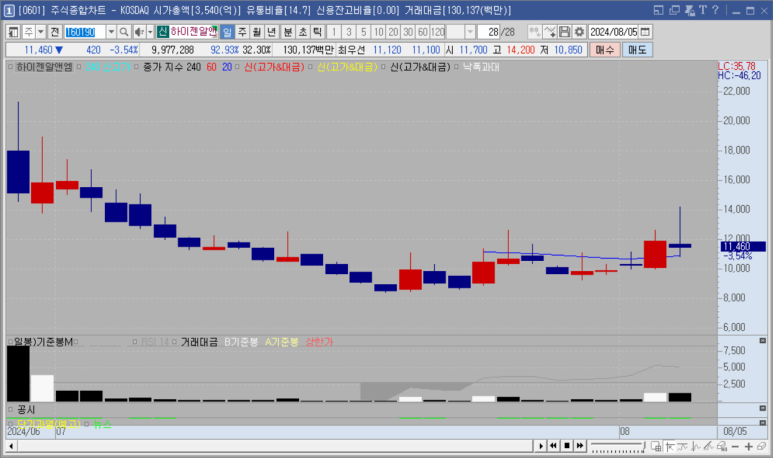773x458 pixels.
Task: Toggle the yellow 신(고가&대금) indicator checkbox
Action: [310, 67]
